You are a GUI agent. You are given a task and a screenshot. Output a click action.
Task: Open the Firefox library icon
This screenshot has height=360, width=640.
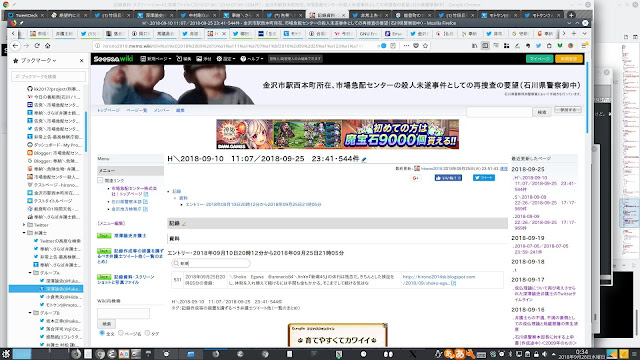coord(474,46)
